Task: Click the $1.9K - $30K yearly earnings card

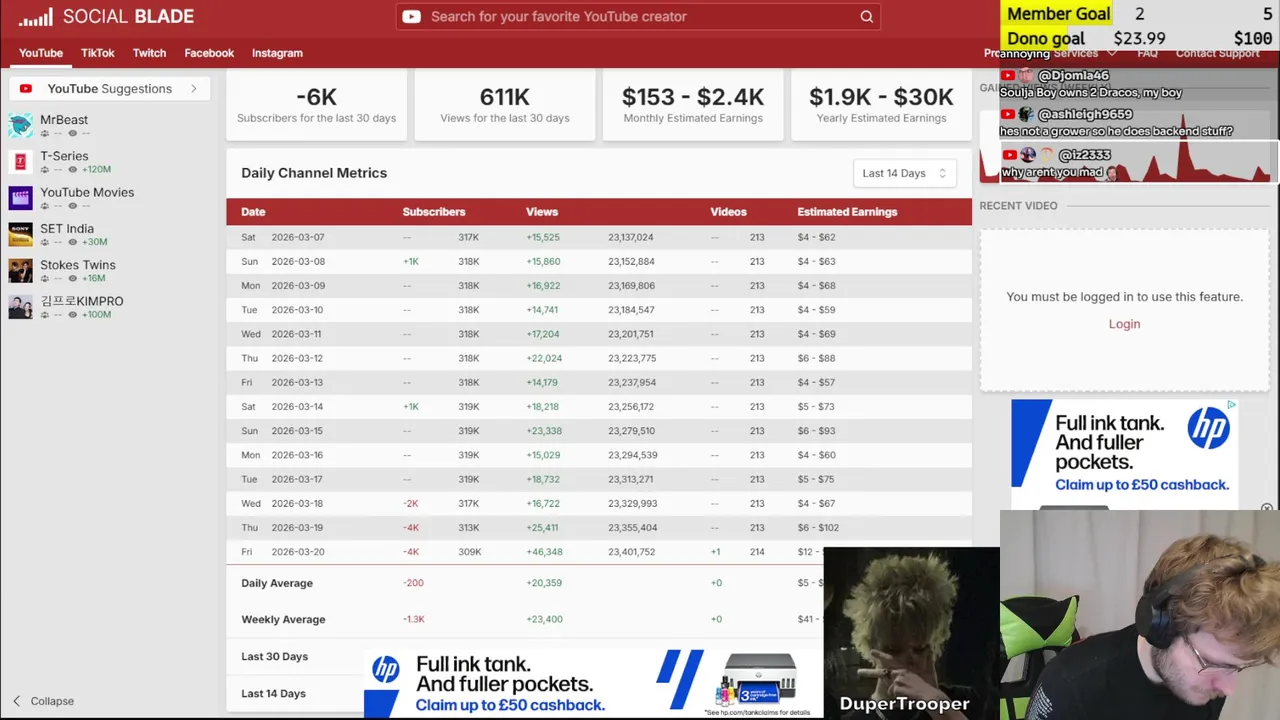Action: [881, 104]
